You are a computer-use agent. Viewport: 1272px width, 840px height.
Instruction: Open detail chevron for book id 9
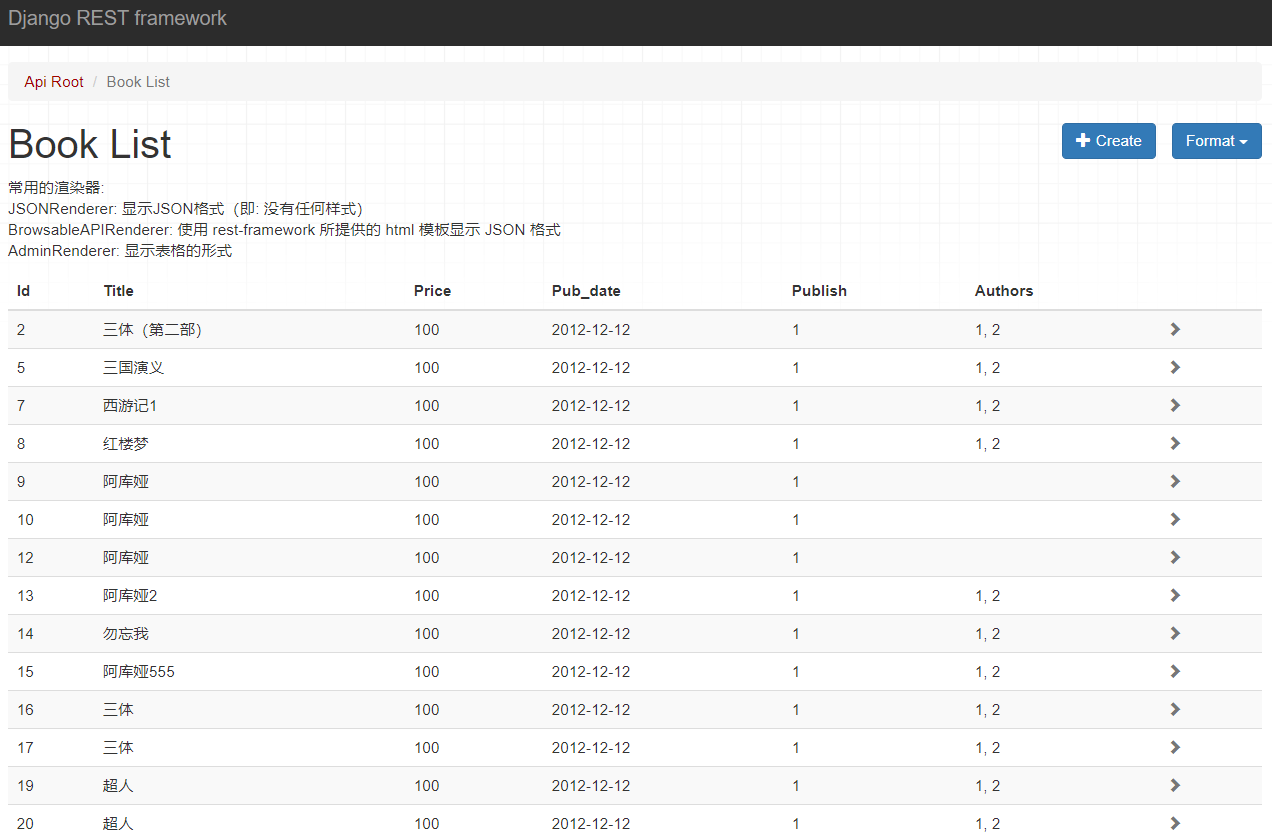point(1175,481)
